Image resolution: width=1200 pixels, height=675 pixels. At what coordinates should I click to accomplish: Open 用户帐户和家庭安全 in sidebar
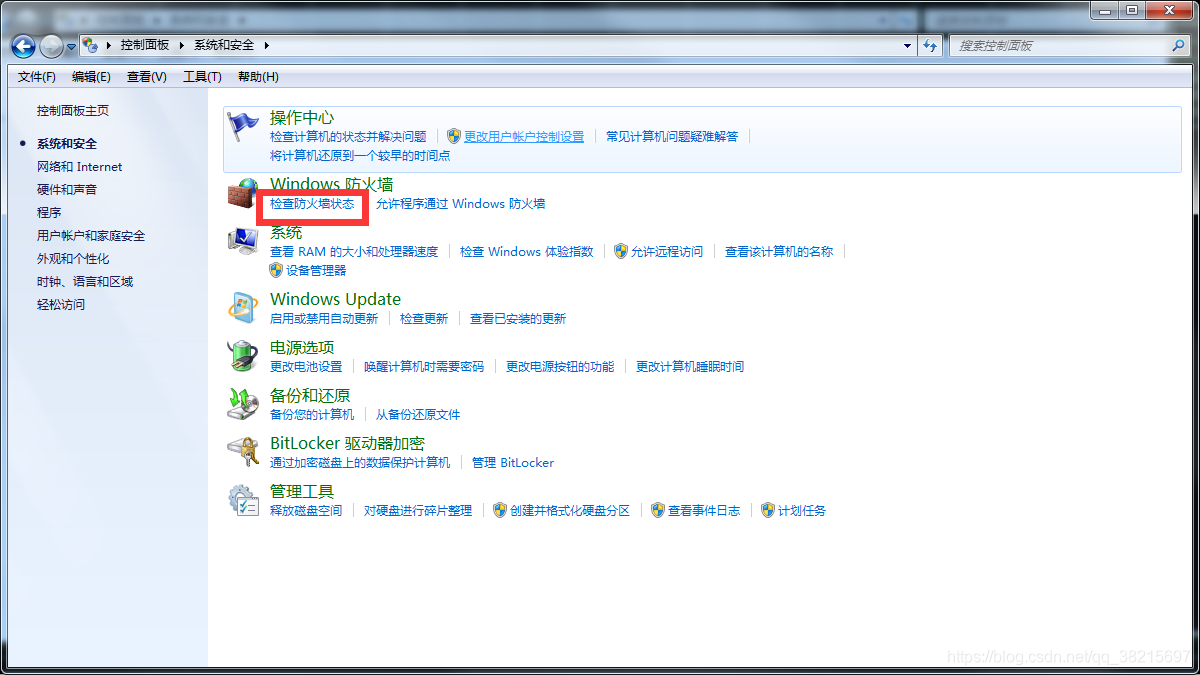pos(91,236)
